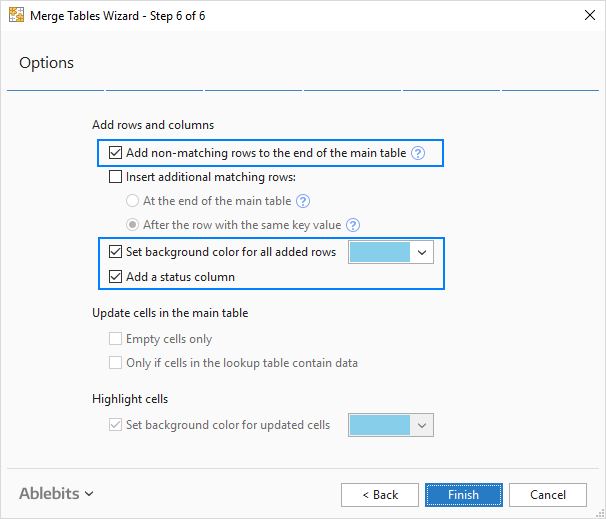Viewport: 606px width, 519px height.
Task: Uncheck the 'Add a status column' option
Action: click(116, 276)
